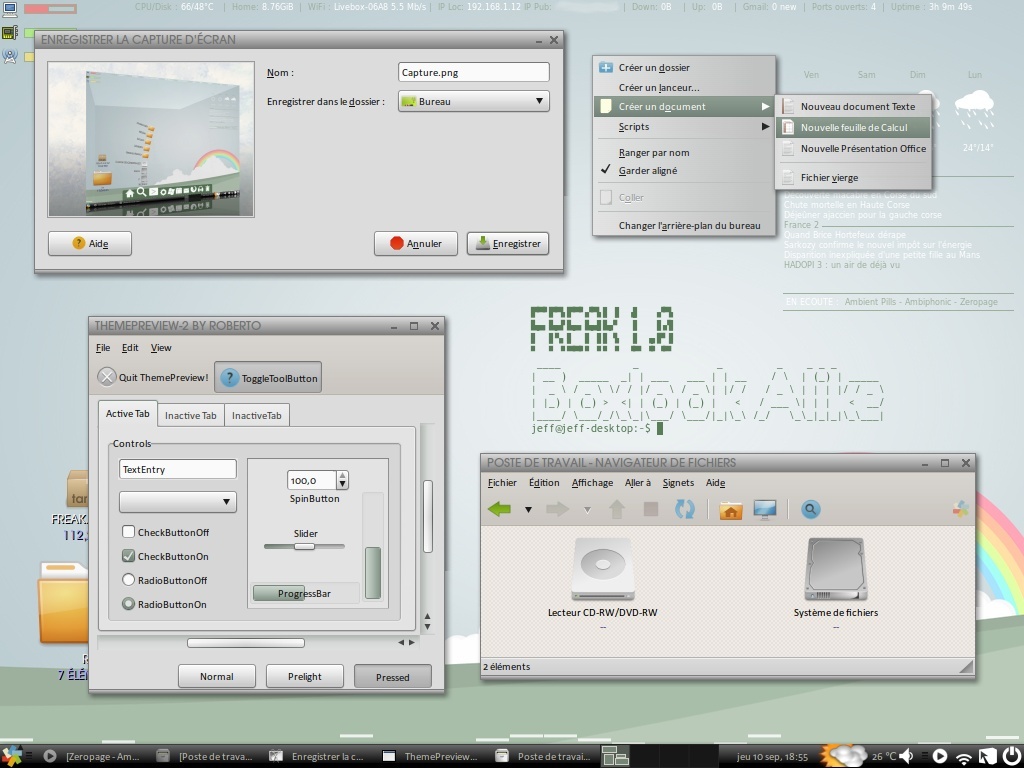Toggle Garder aligné option
The image size is (1024, 768).
click(x=684, y=170)
